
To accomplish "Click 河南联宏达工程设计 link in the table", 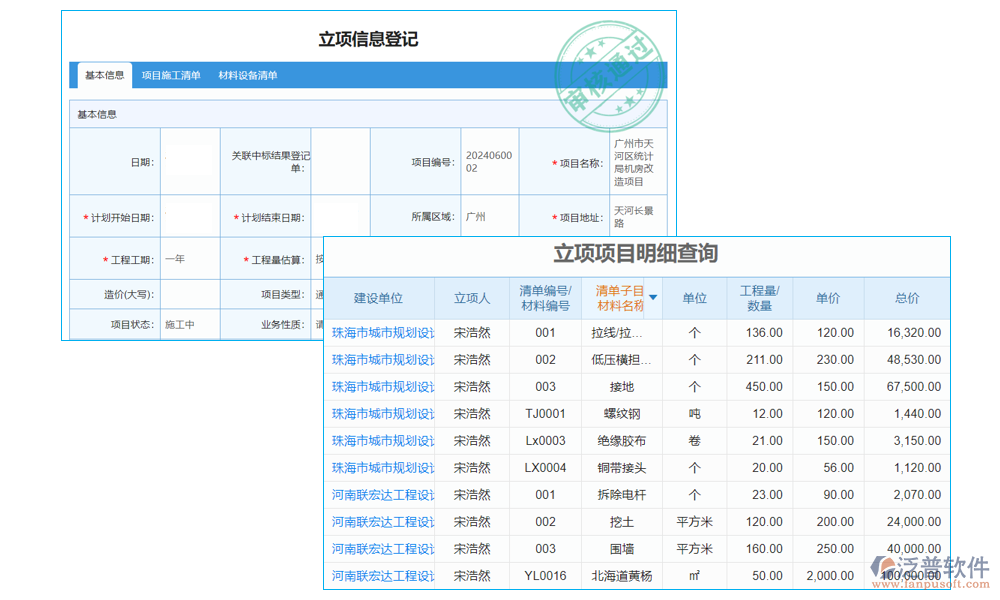I will (x=382, y=494).
